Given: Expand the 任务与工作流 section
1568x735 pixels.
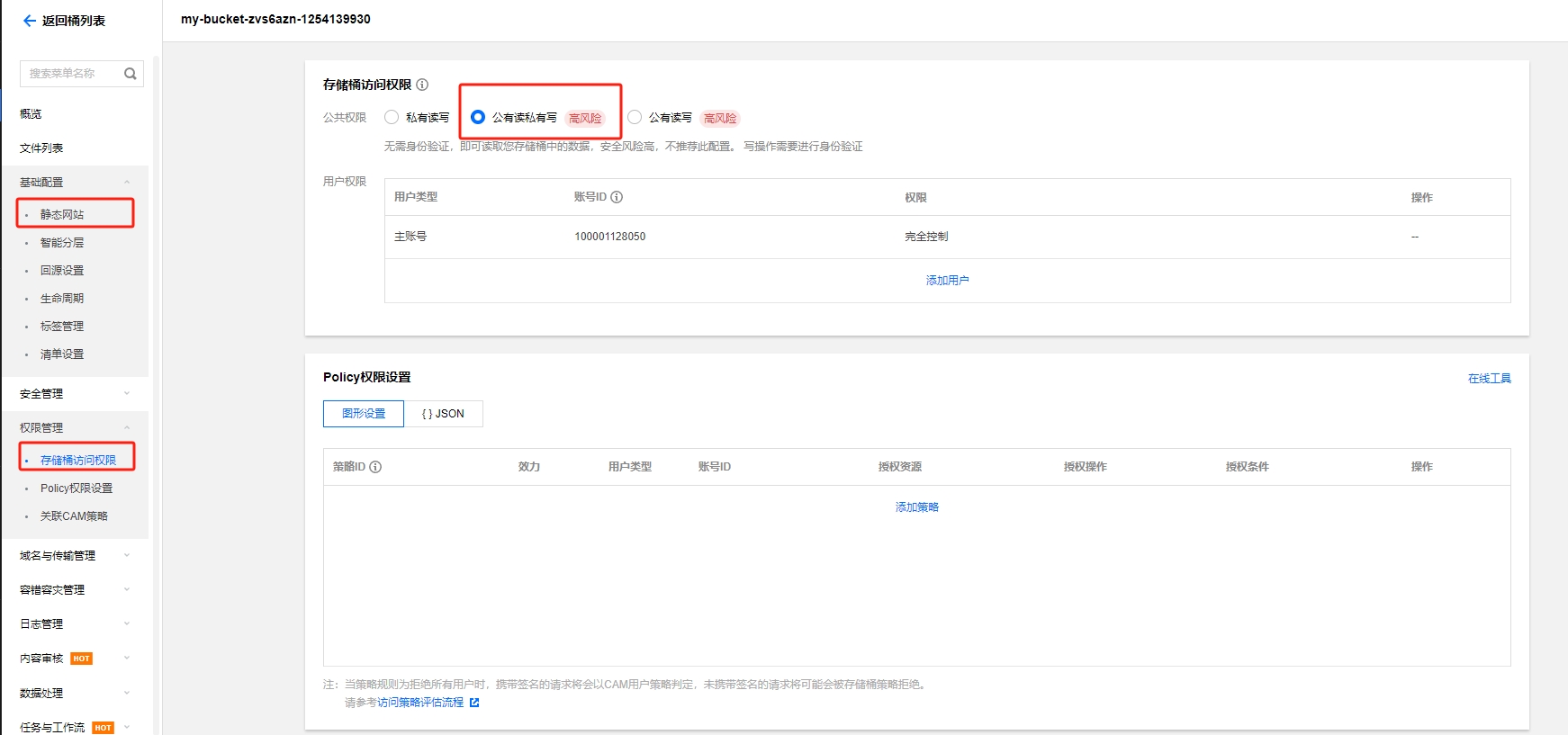Looking at the screenshot, I should point(127,727).
